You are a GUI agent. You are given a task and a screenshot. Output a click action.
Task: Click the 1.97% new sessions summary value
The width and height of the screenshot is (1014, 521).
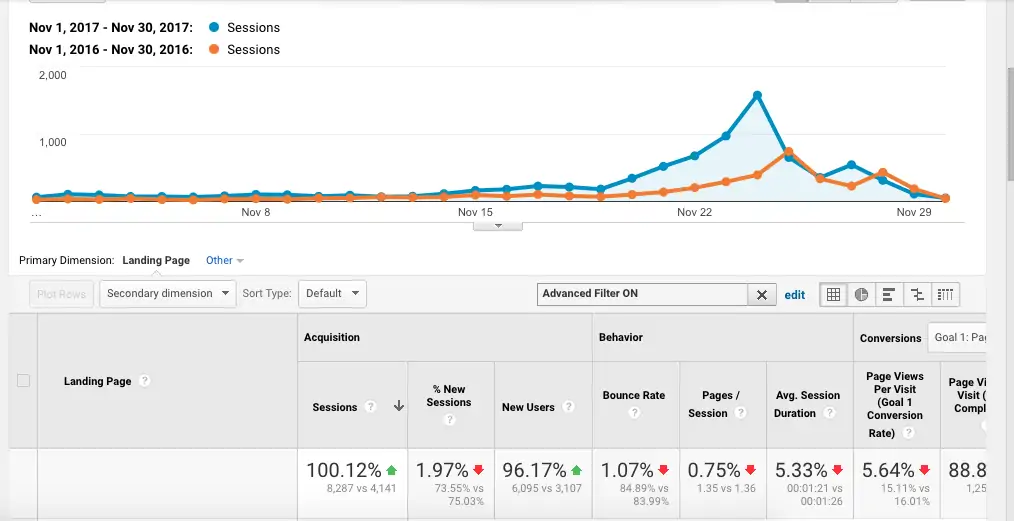[x=442, y=470]
